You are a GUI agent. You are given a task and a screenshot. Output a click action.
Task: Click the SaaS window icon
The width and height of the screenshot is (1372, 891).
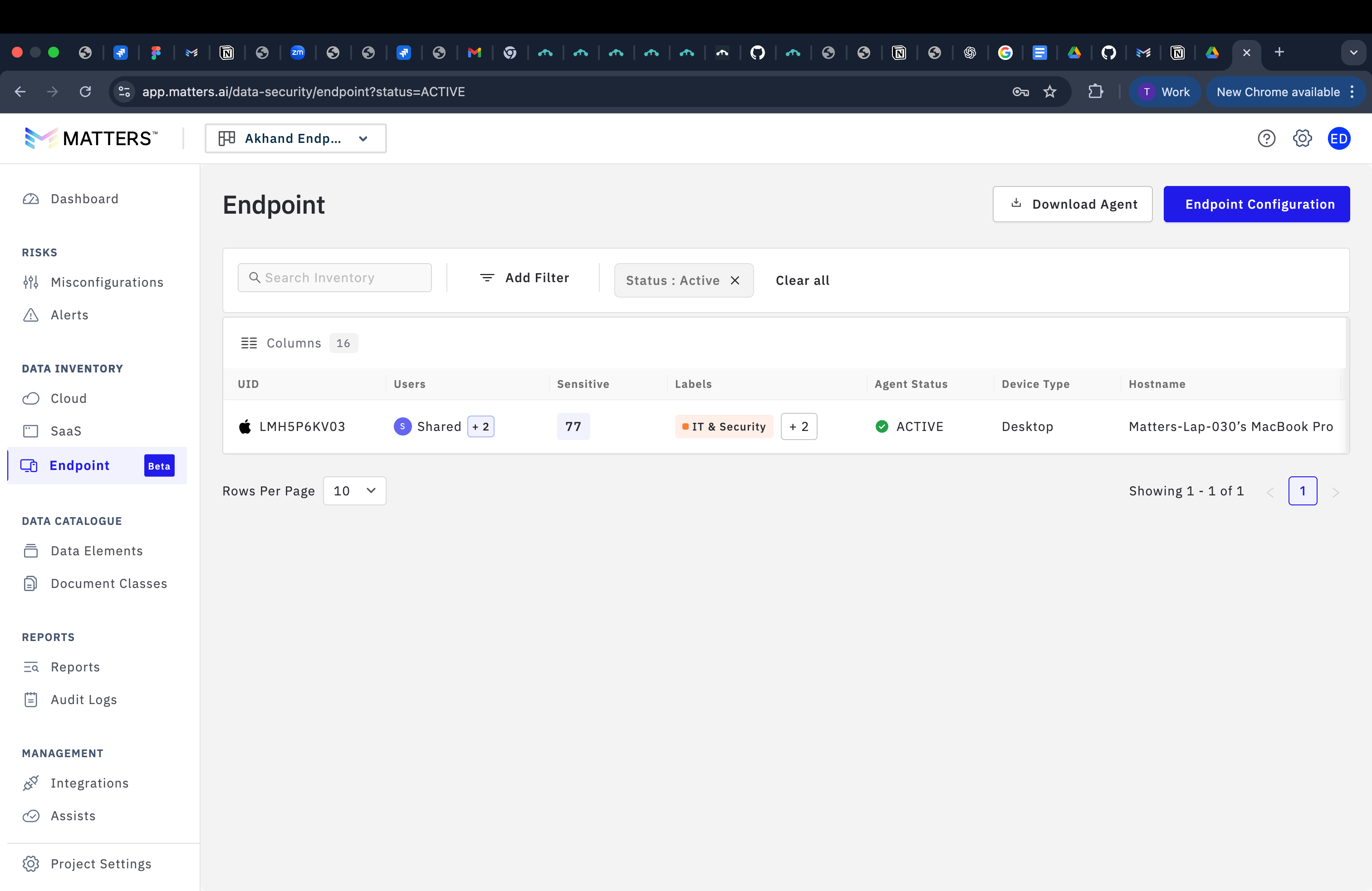pos(30,431)
